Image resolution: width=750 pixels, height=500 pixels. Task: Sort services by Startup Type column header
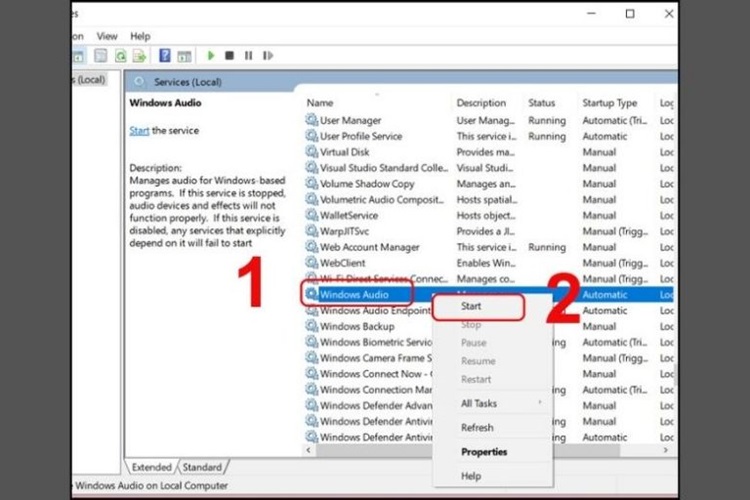coord(609,103)
